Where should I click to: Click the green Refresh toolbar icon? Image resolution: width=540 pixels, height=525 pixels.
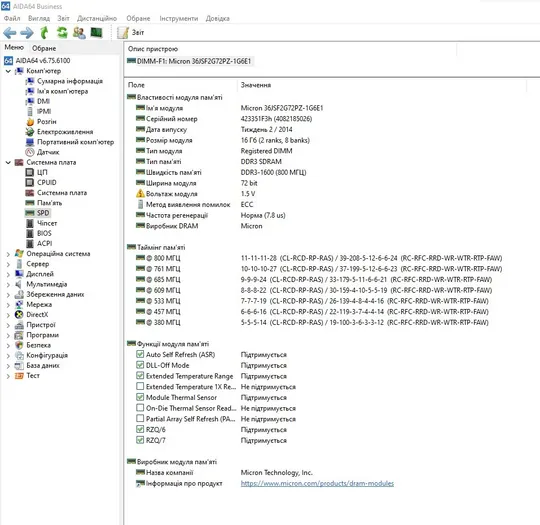[62, 32]
